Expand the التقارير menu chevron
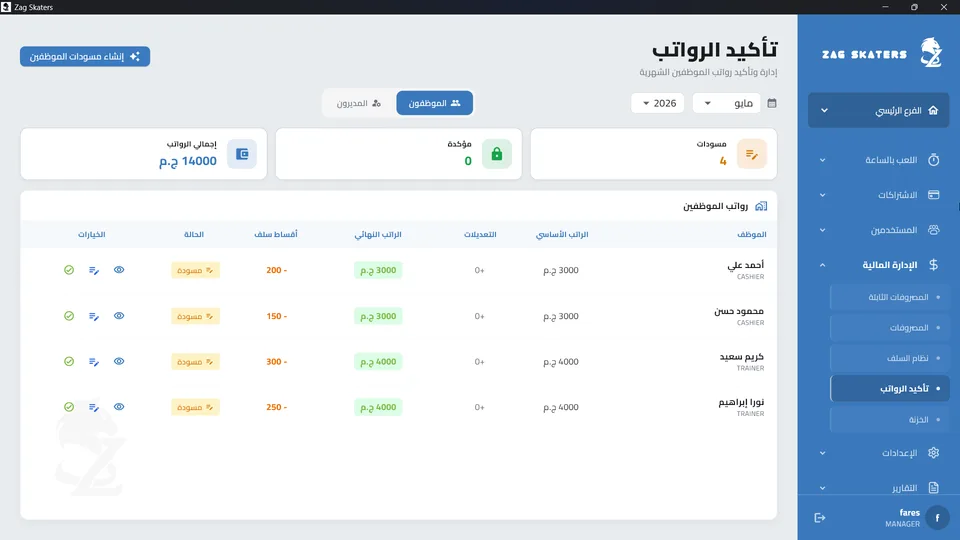The height and width of the screenshot is (540, 960). (x=822, y=488)
